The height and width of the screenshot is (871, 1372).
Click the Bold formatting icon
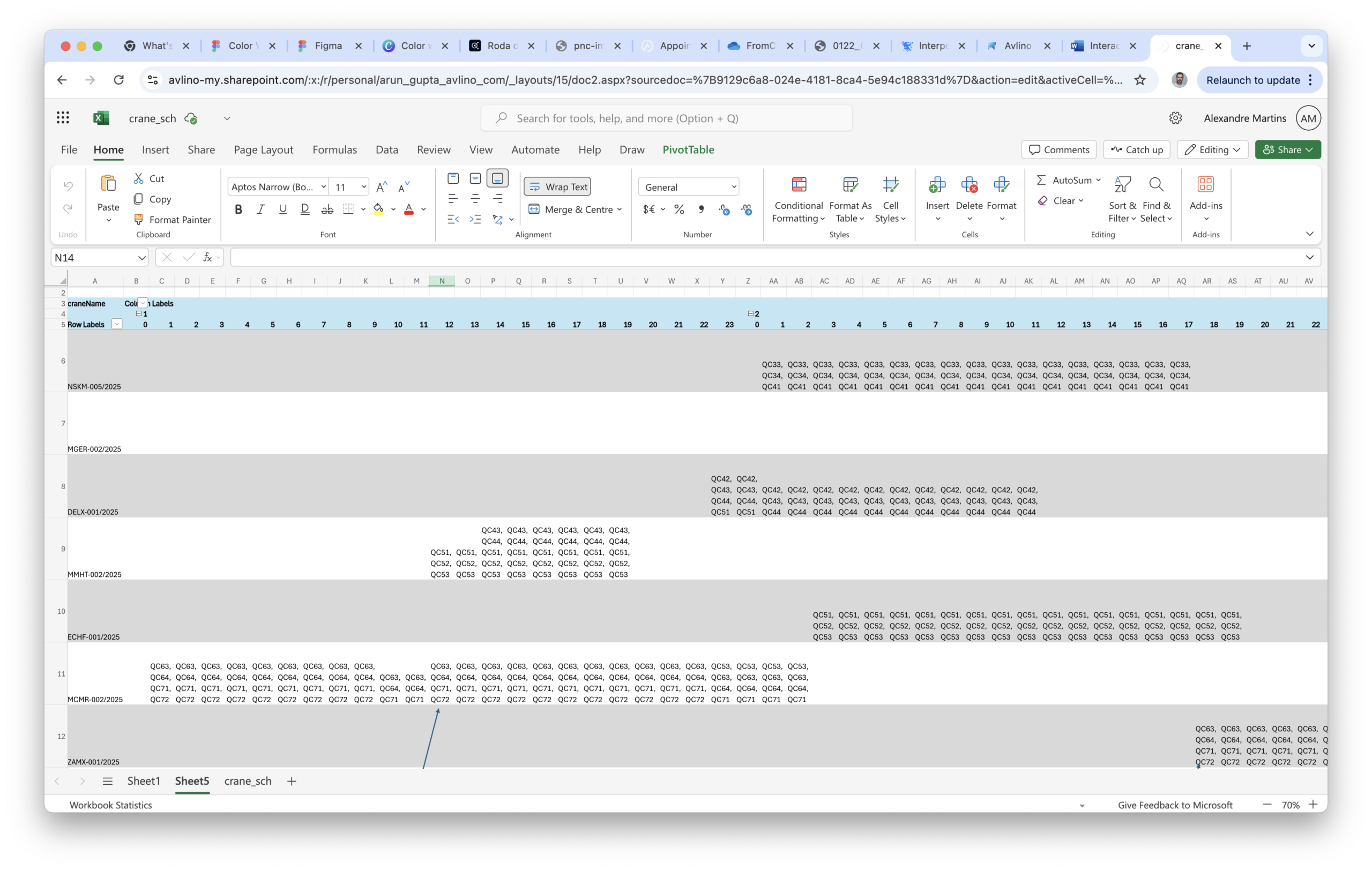click(x=238, y=209)
